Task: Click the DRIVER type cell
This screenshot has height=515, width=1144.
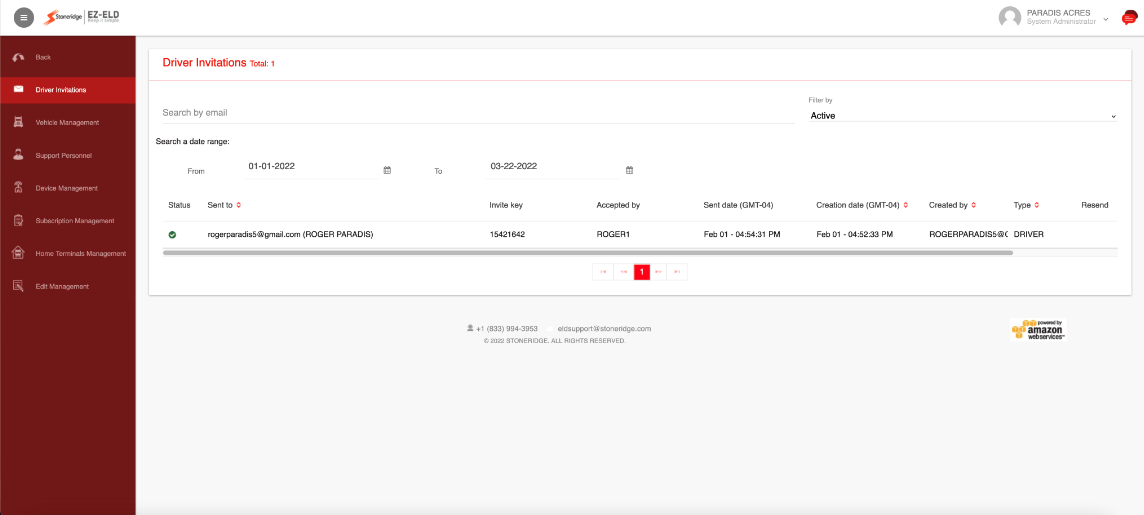Action: [x=1029, y=235]
